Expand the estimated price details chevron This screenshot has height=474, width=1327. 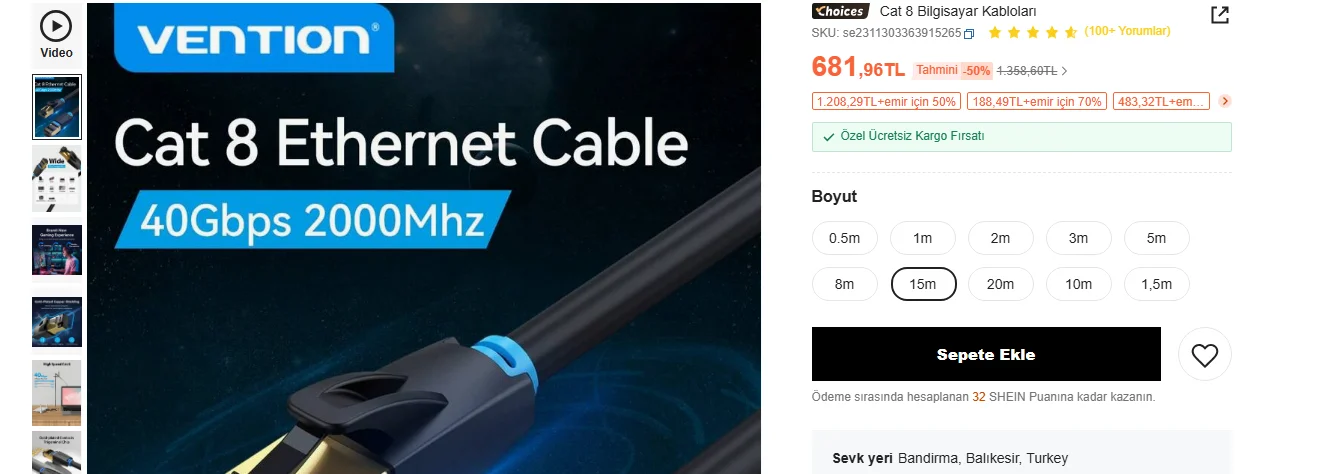(x=1065, y=71)
